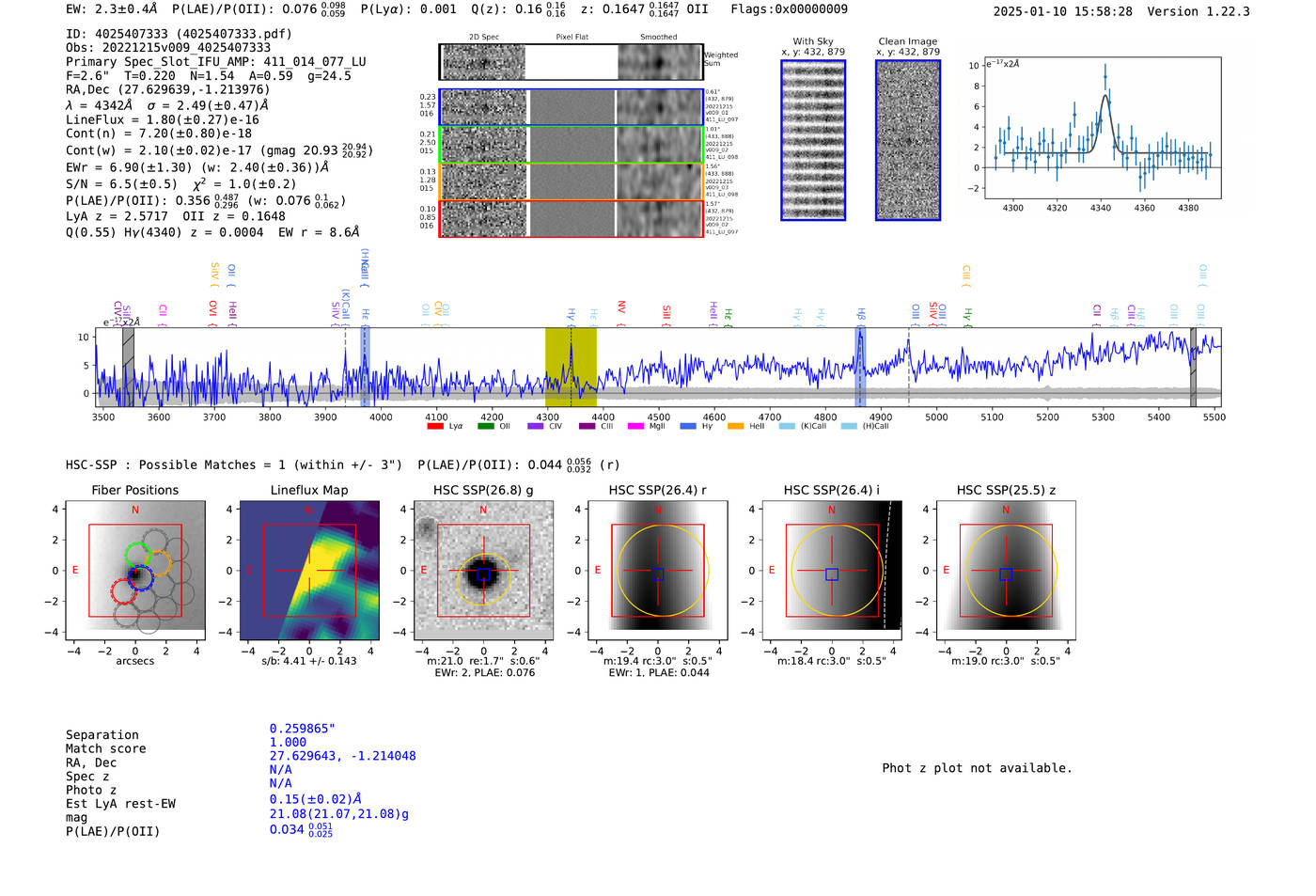View the HSC SSP r-band cutout

658,571
